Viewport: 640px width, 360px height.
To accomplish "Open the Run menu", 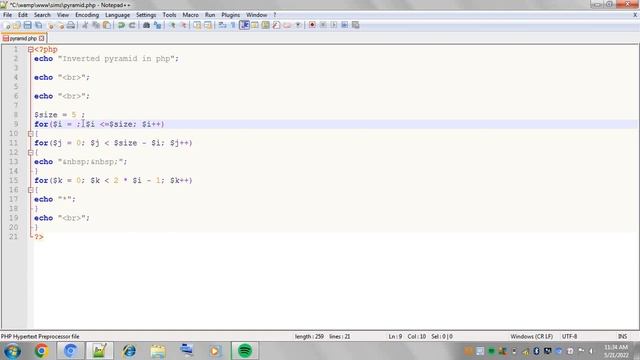I will [x=210, y=15].
